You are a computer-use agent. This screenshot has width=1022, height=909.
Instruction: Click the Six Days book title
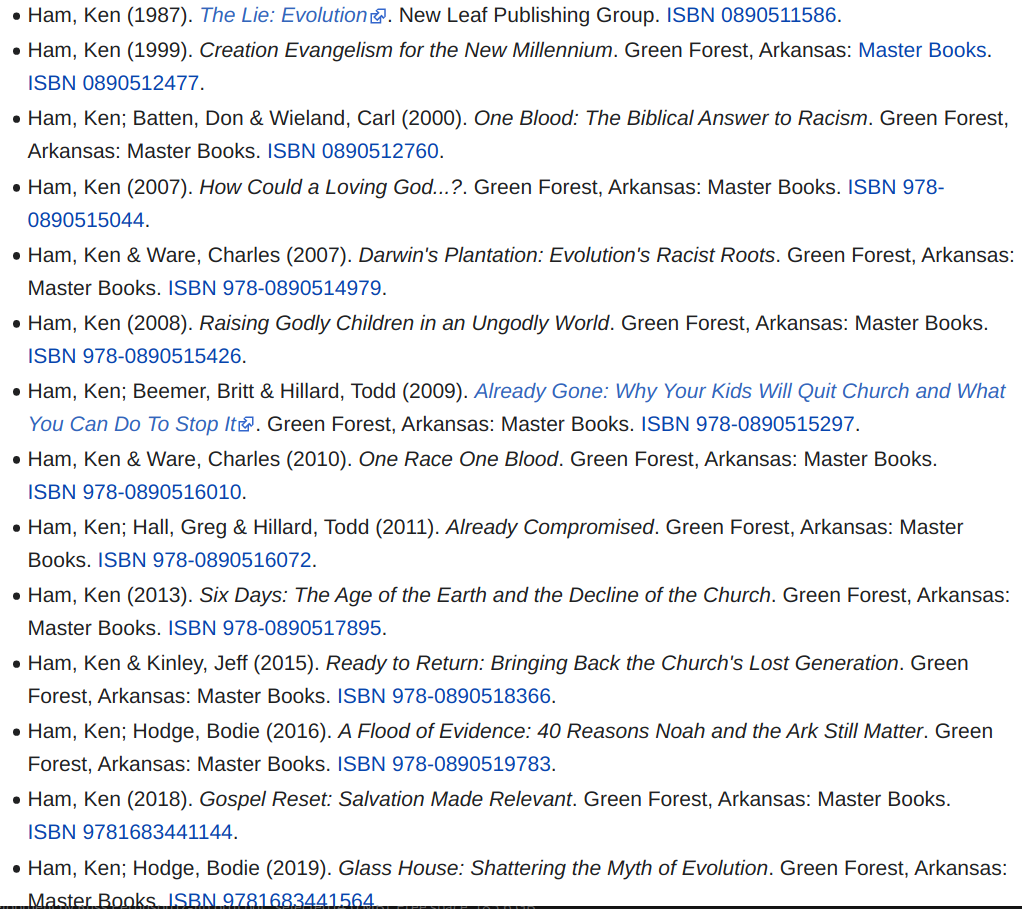[x=485, y=596]
